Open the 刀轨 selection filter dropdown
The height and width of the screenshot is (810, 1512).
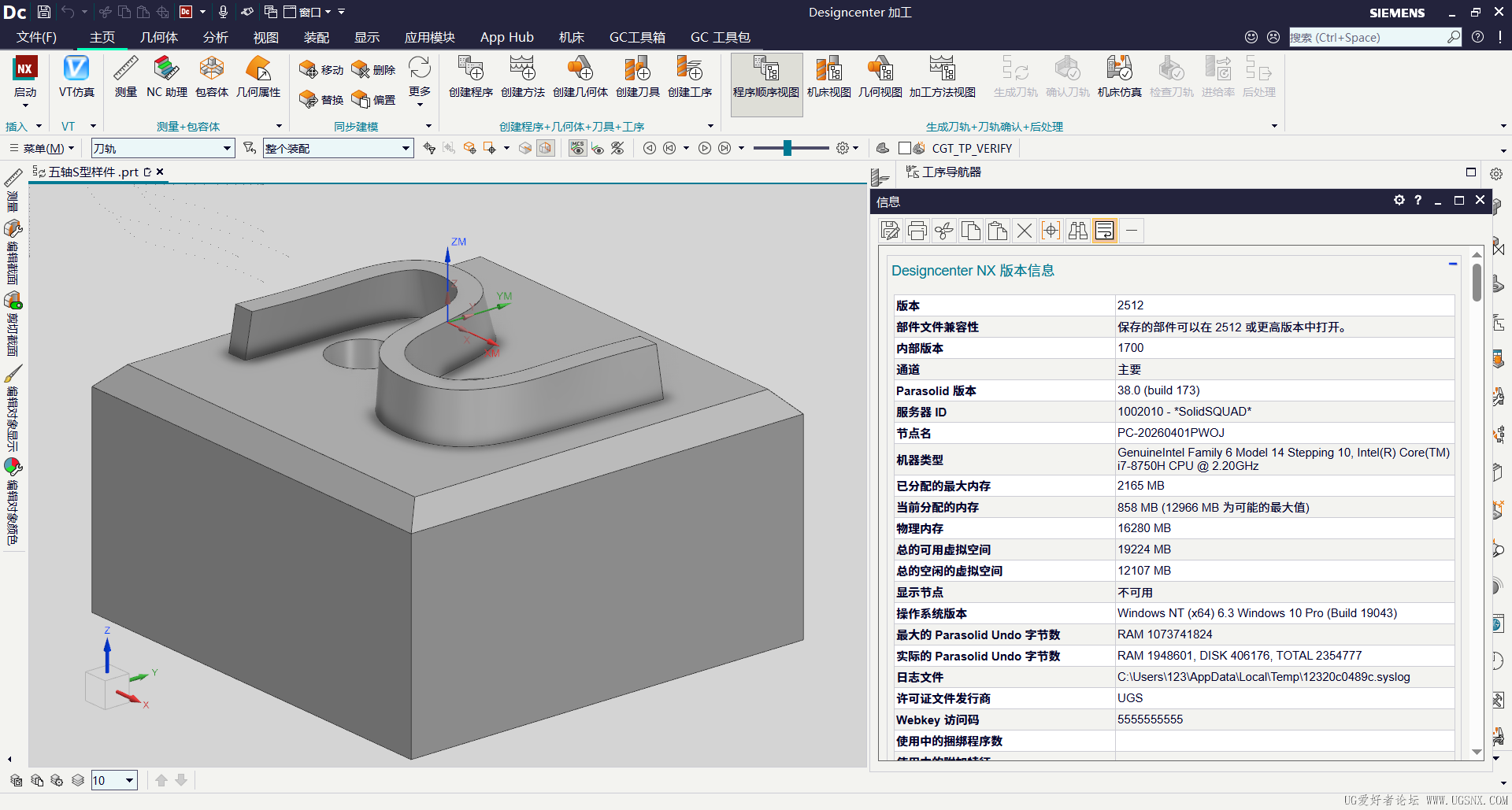click(x=163, y=148)
